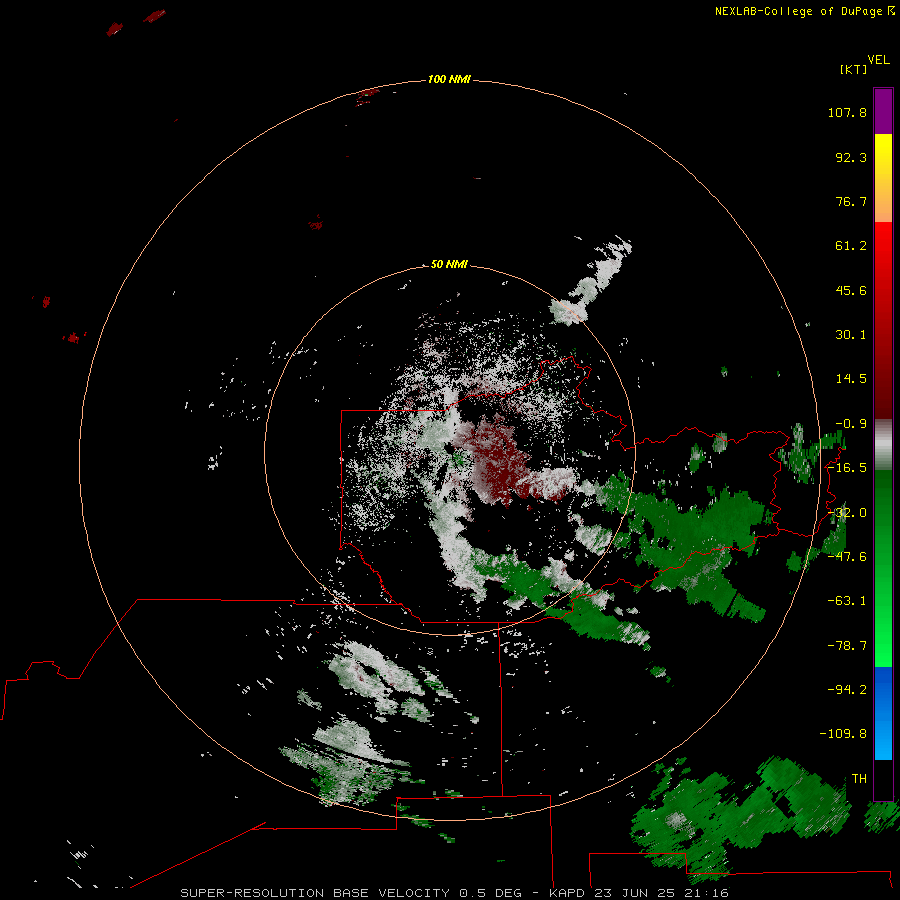Image resolution: width=900 pixels, height=900 pixels.
Task: Click the VEL legend title
Action: pyautogui.click(x=878, y=60)
